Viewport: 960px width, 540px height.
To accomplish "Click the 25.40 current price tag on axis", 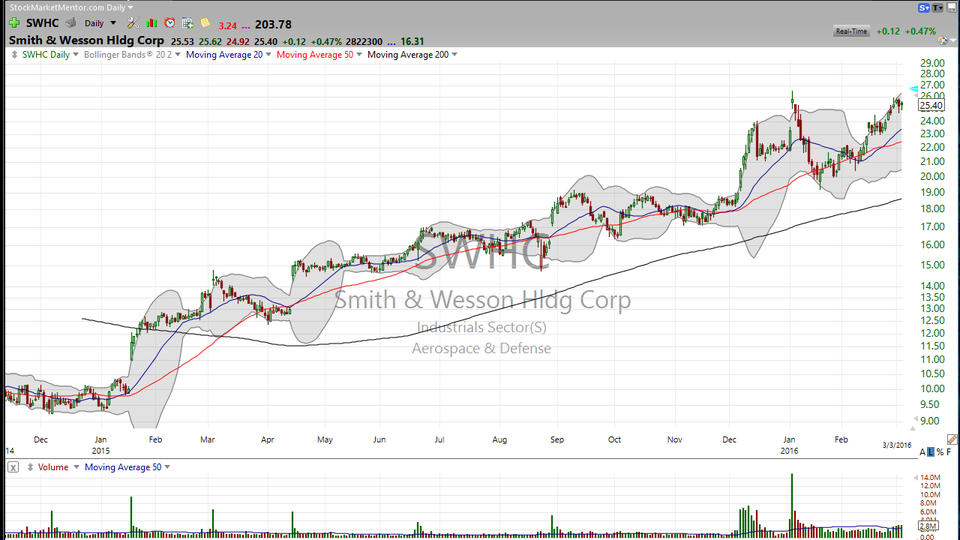I will (931, 106).
